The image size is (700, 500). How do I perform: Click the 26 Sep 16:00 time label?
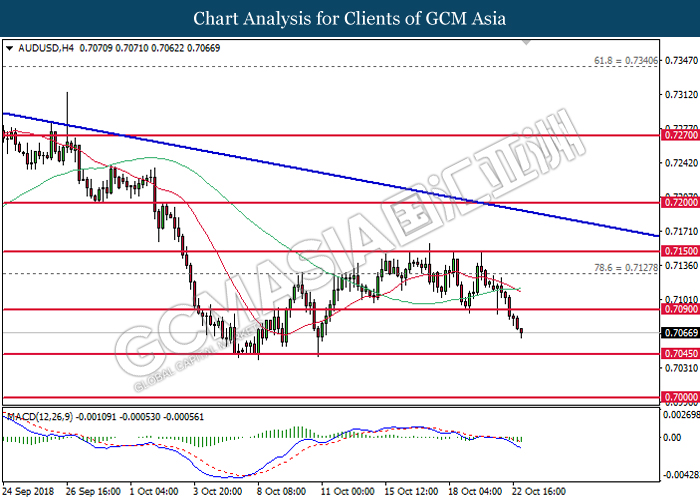pos(93,492)
